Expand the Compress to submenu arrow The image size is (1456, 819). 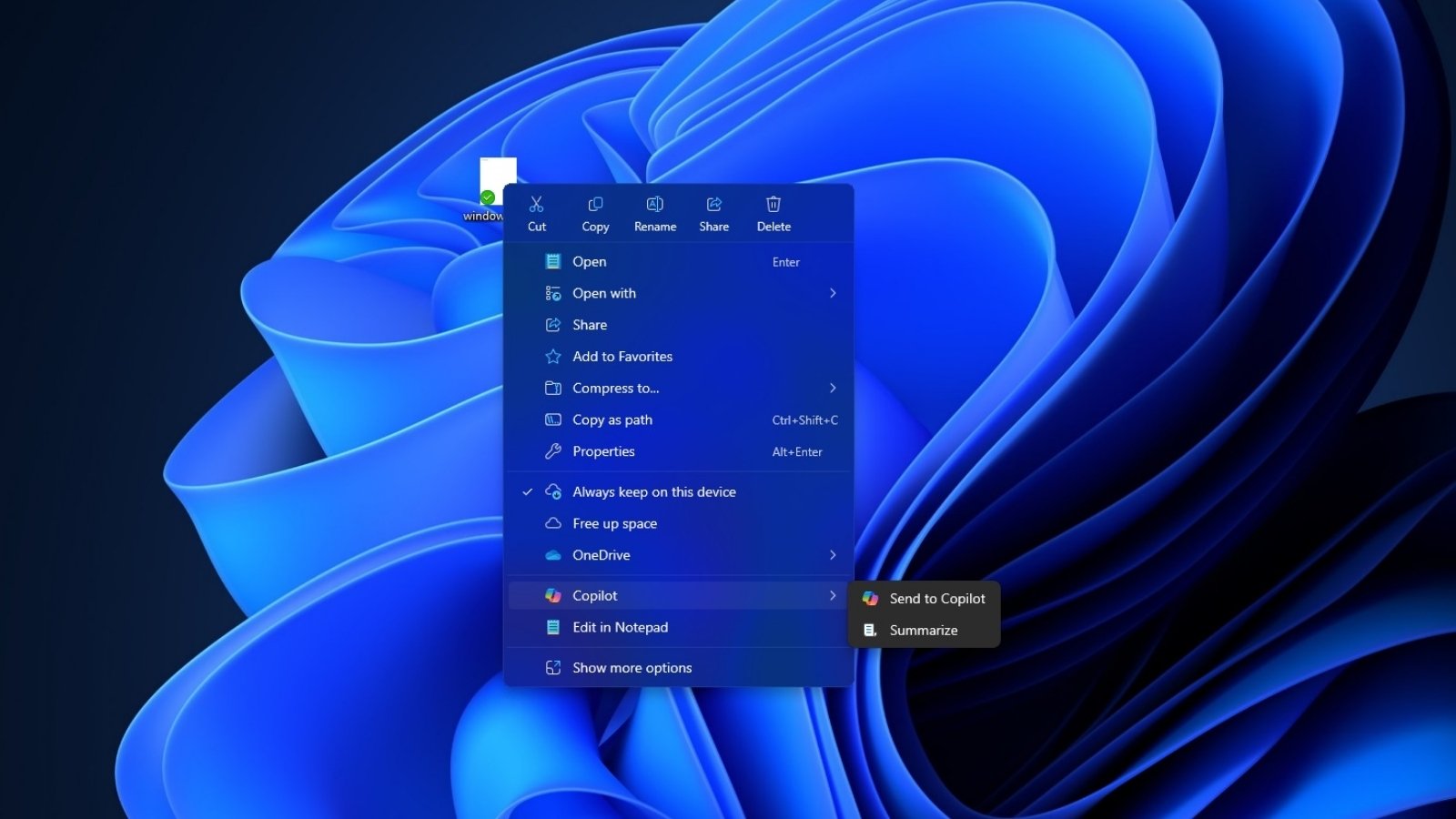click(x=833, y=388)
